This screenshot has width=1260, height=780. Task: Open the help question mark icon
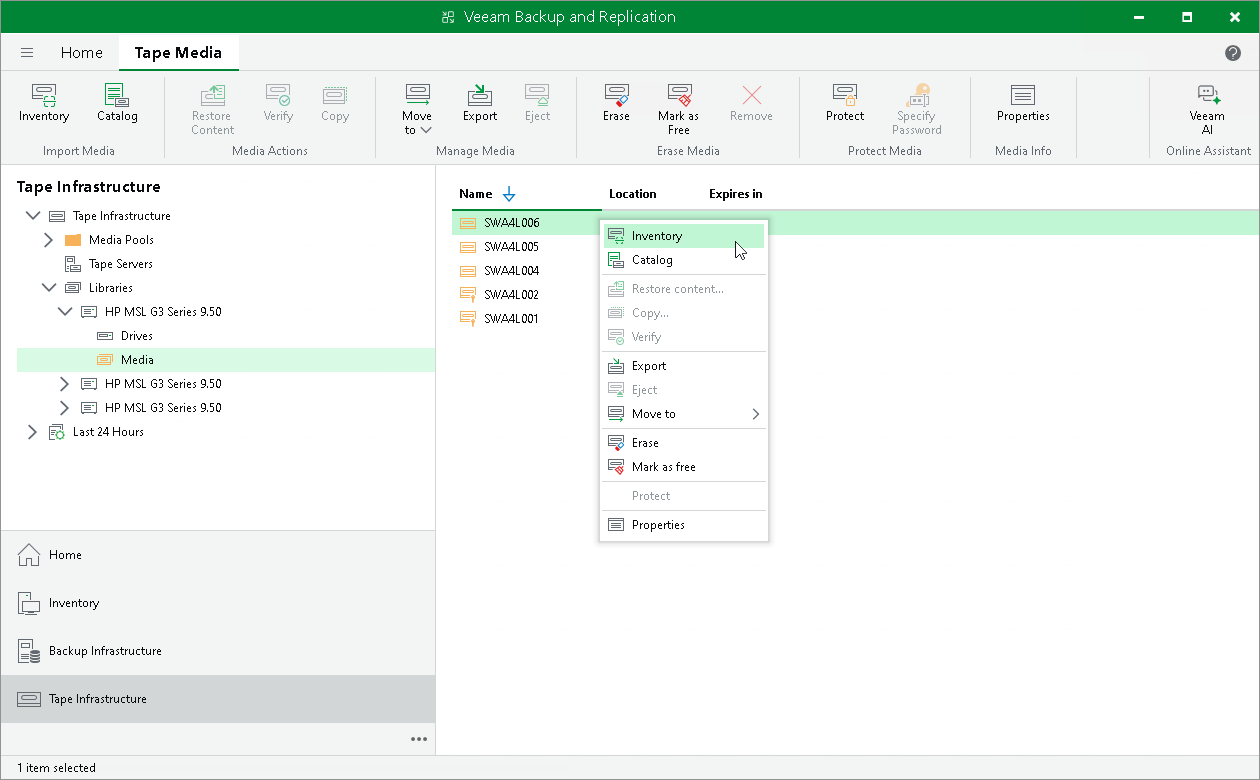pos(1233,53)
